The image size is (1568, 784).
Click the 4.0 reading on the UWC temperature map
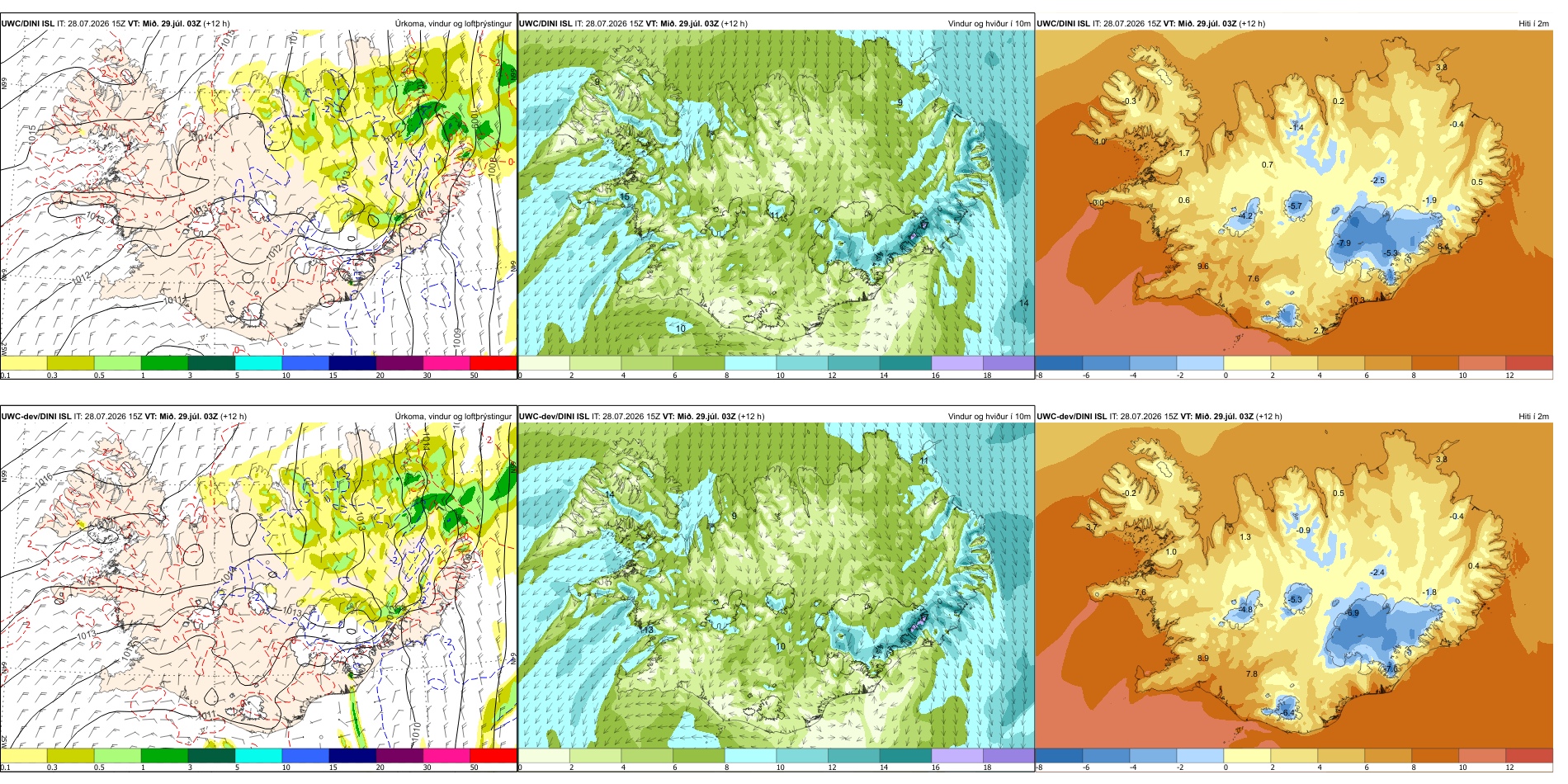(1100, 142)
